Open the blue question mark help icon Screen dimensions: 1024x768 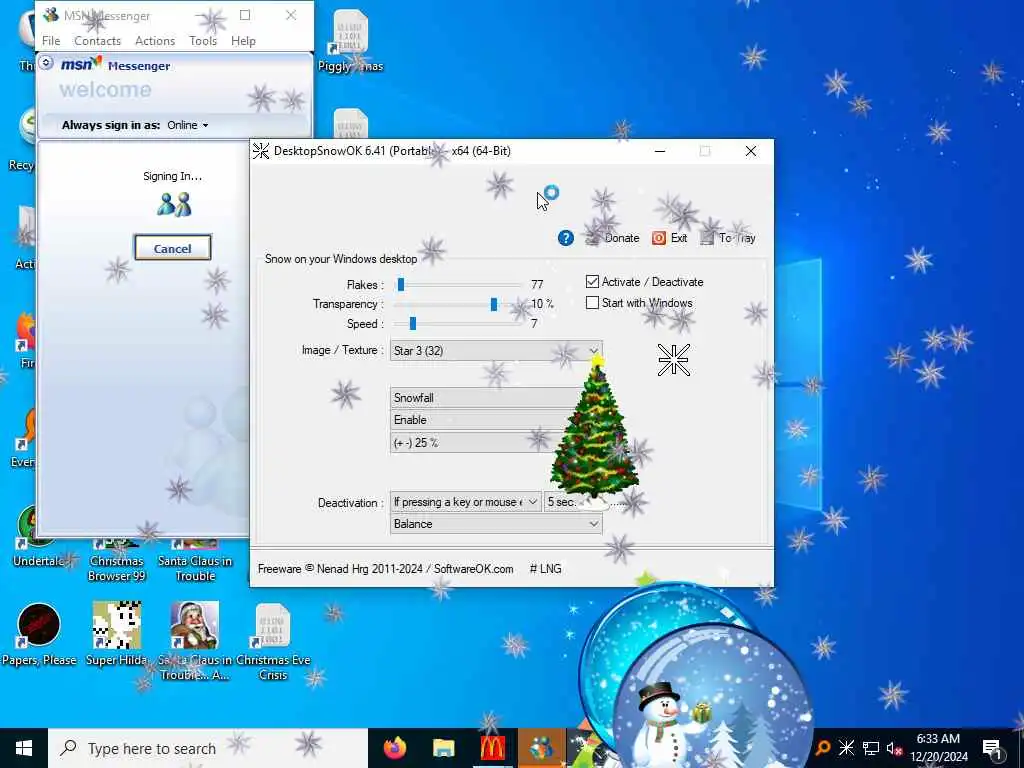566,238
